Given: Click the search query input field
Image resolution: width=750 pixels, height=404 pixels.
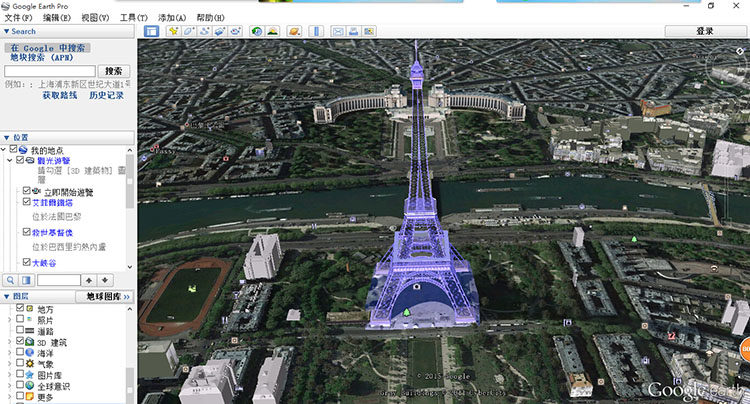Looking at the screenshot, I should point(50,71).
